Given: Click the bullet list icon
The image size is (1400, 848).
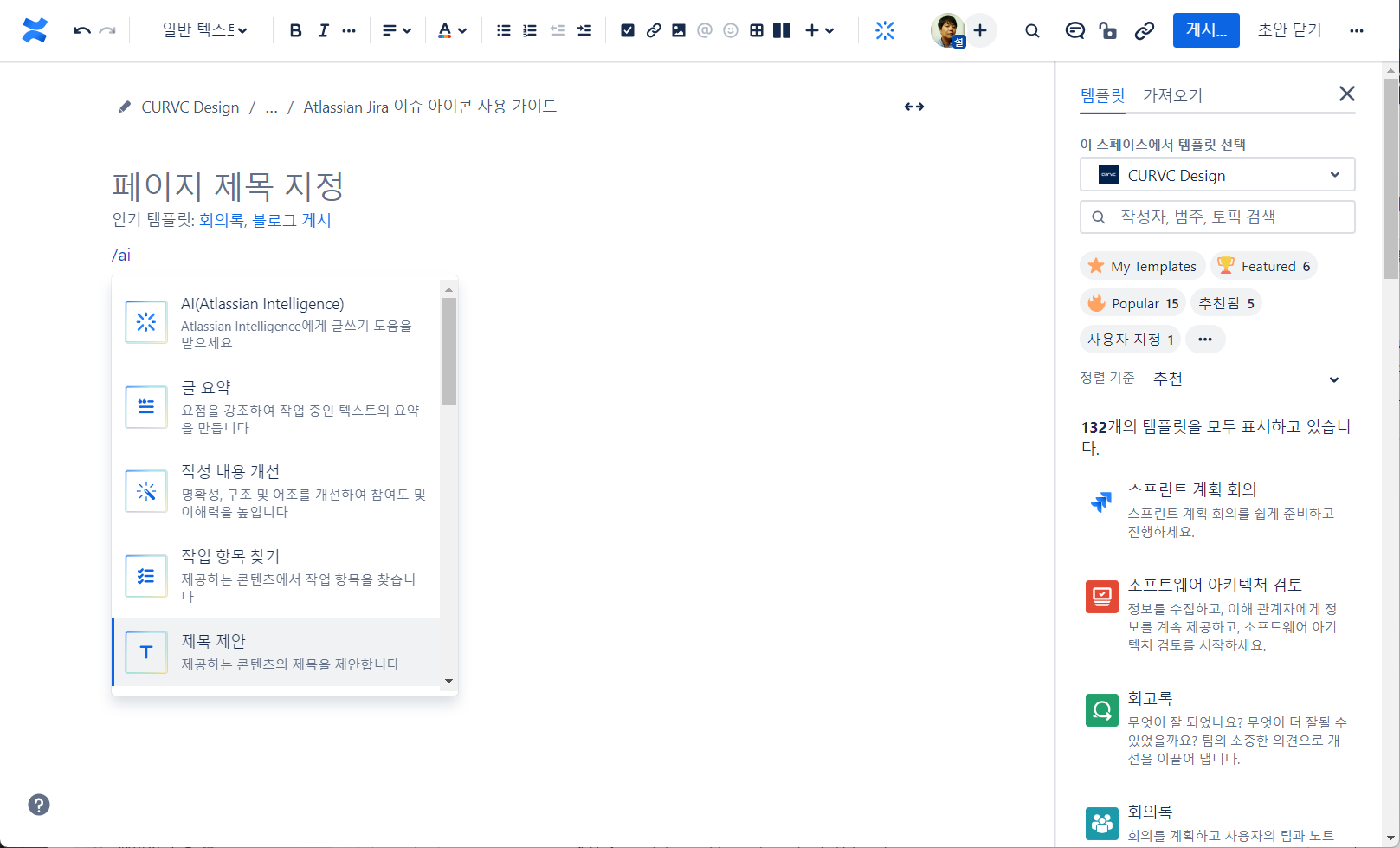Looking at the screenshot, I should (x=503, y=31).
